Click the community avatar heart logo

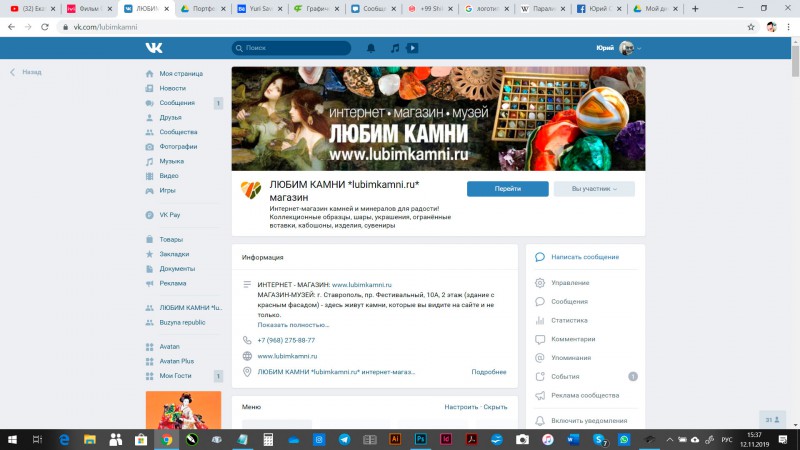tap(251, 190)
